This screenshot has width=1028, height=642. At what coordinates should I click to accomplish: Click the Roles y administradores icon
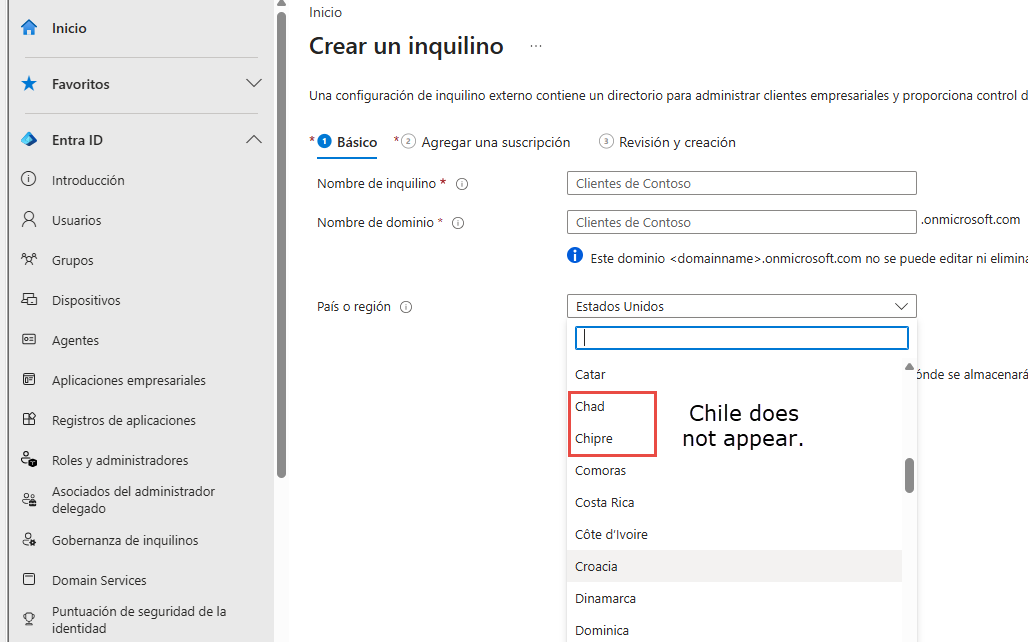pyautogui.click(x=29, y=459)
